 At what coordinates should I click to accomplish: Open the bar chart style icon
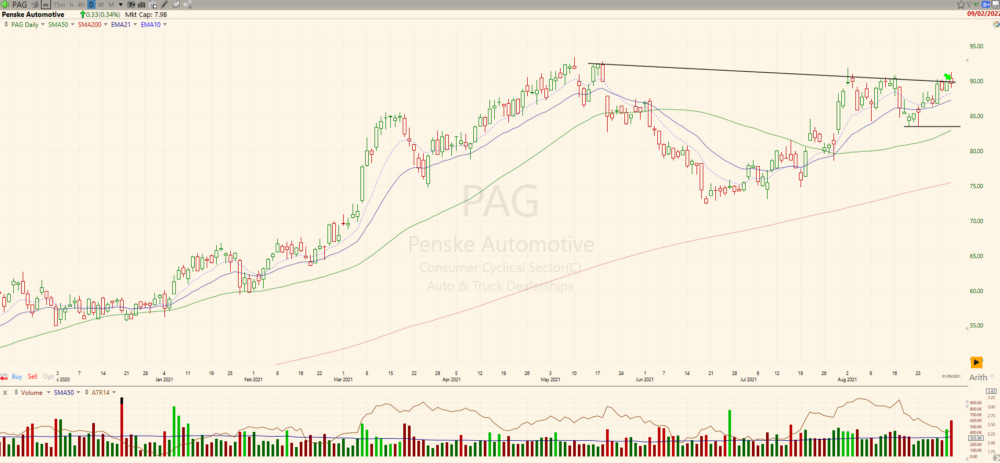(142, 4)
